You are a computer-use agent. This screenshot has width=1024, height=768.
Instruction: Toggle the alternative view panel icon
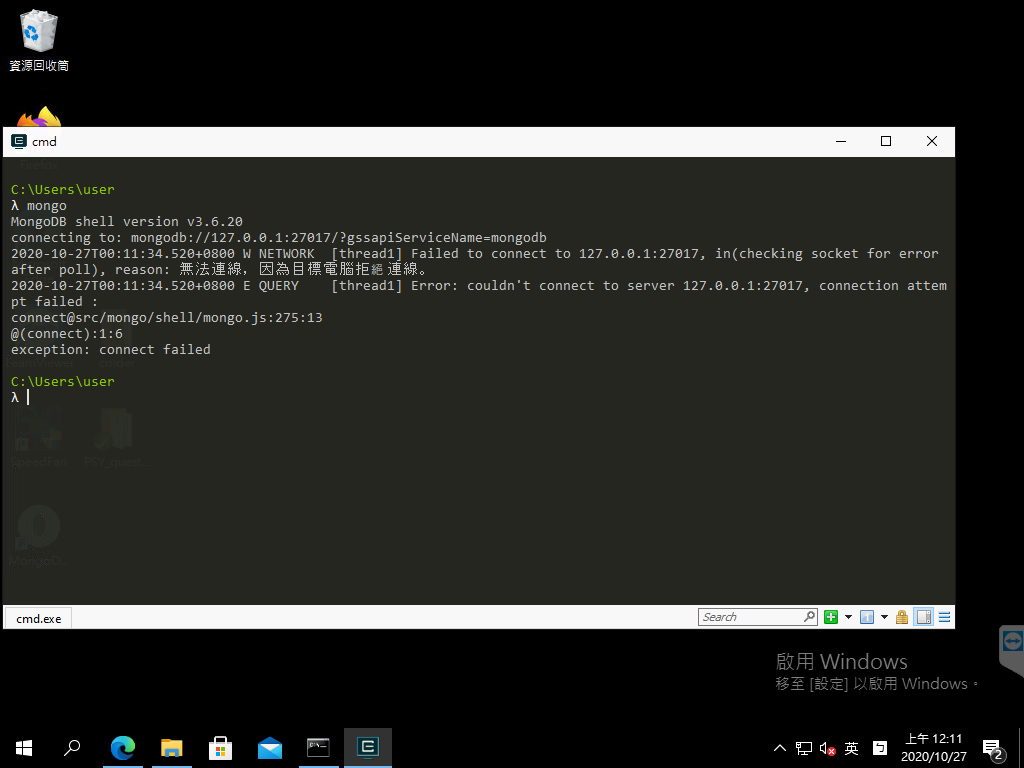click(924, 617)
